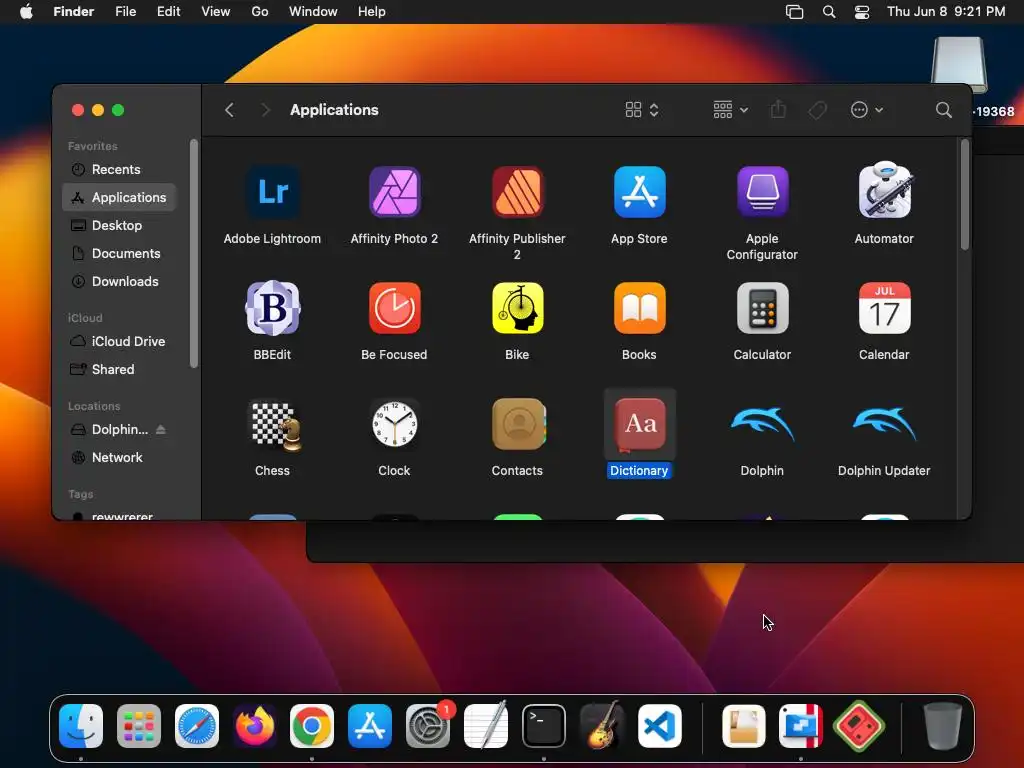1024x768 pixels.
Task: Open the Finder menu
Action: 74,12
